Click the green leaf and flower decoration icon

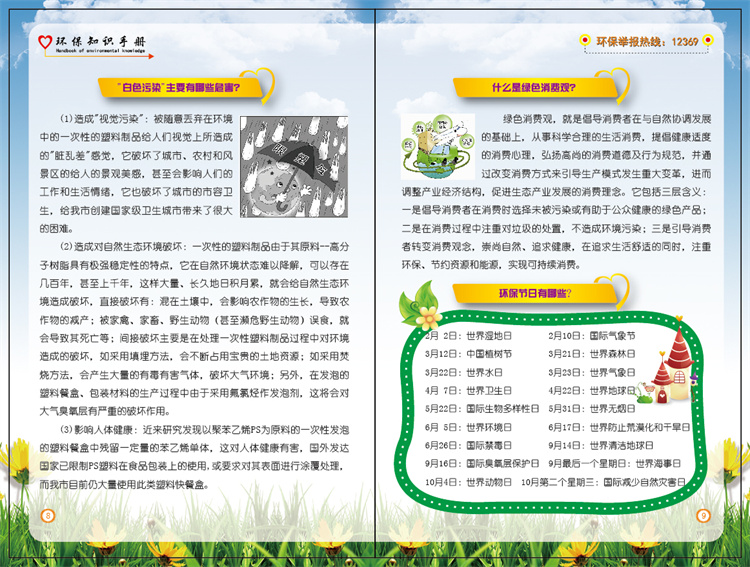click(x=420, y=305)
